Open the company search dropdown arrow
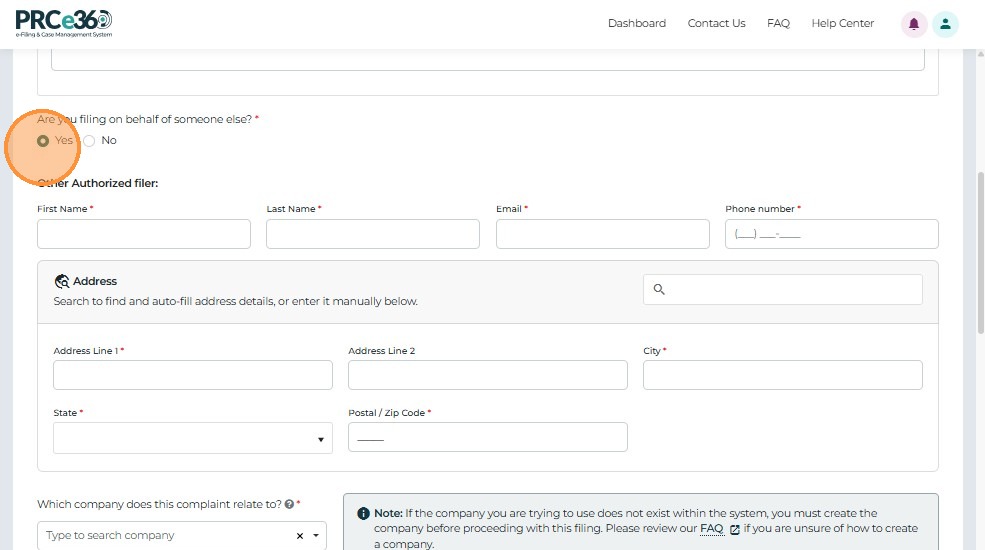 click(x=317, y=536)
